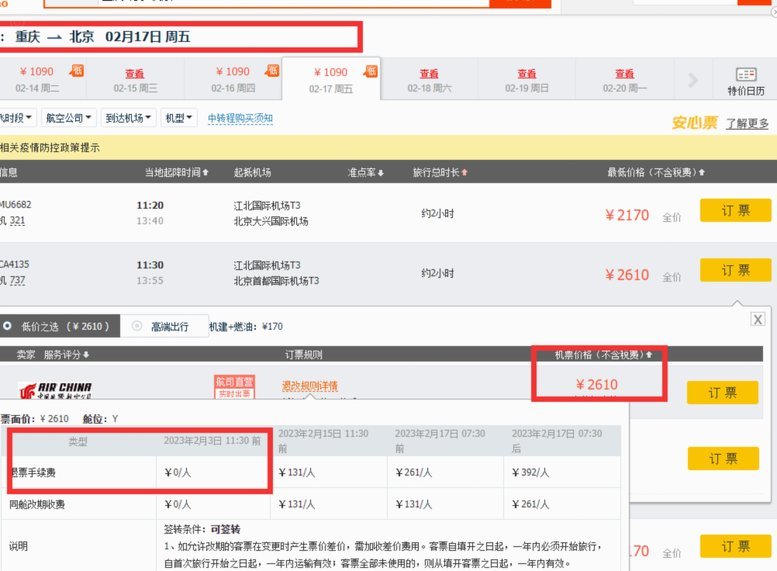777x571 pixels.
Task: Select the 02-20 周一 date tab
Action: tap(624, 79)
